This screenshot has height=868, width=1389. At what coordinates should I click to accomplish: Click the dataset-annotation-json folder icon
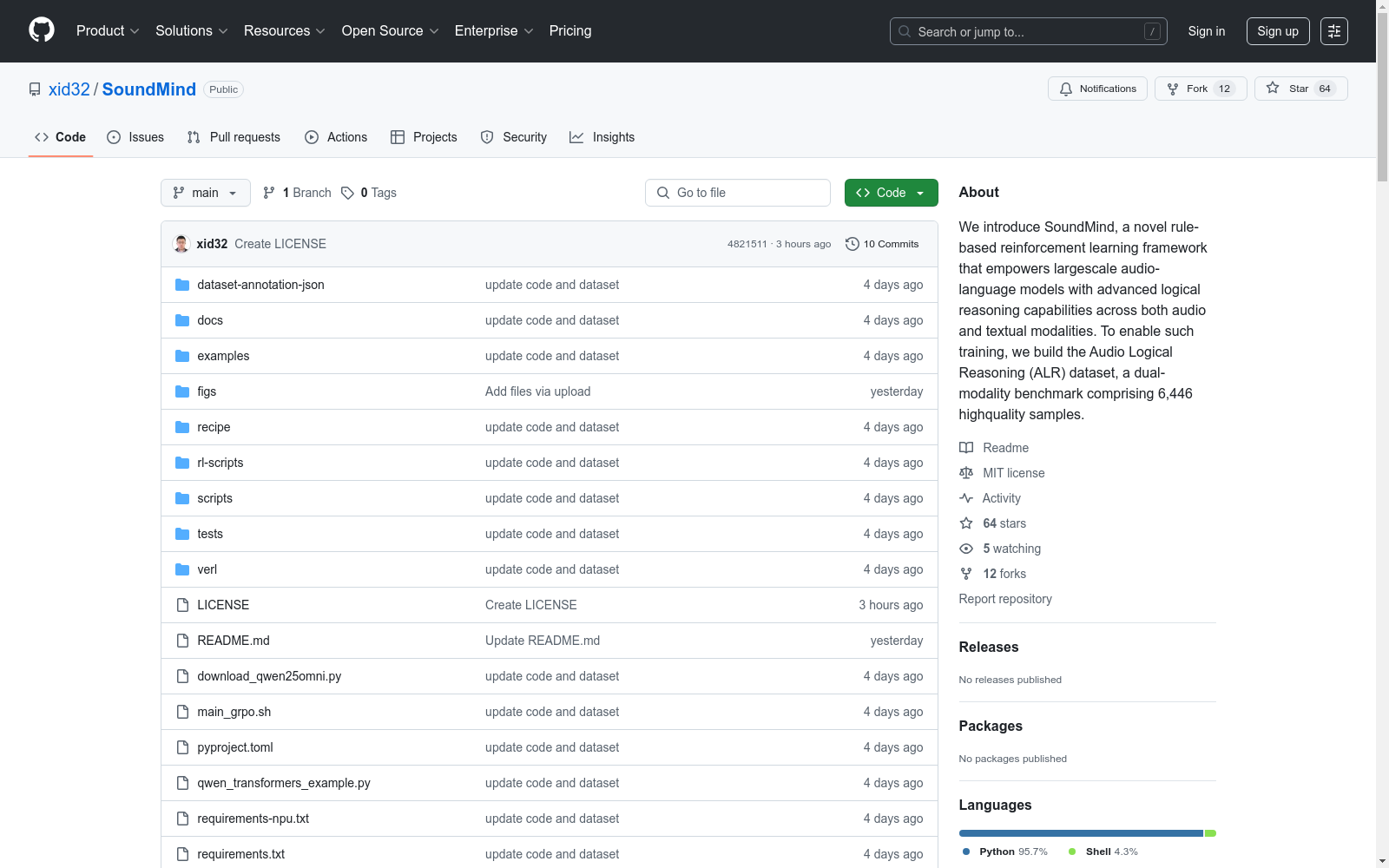pyautogui.click(x=182, y=285)
